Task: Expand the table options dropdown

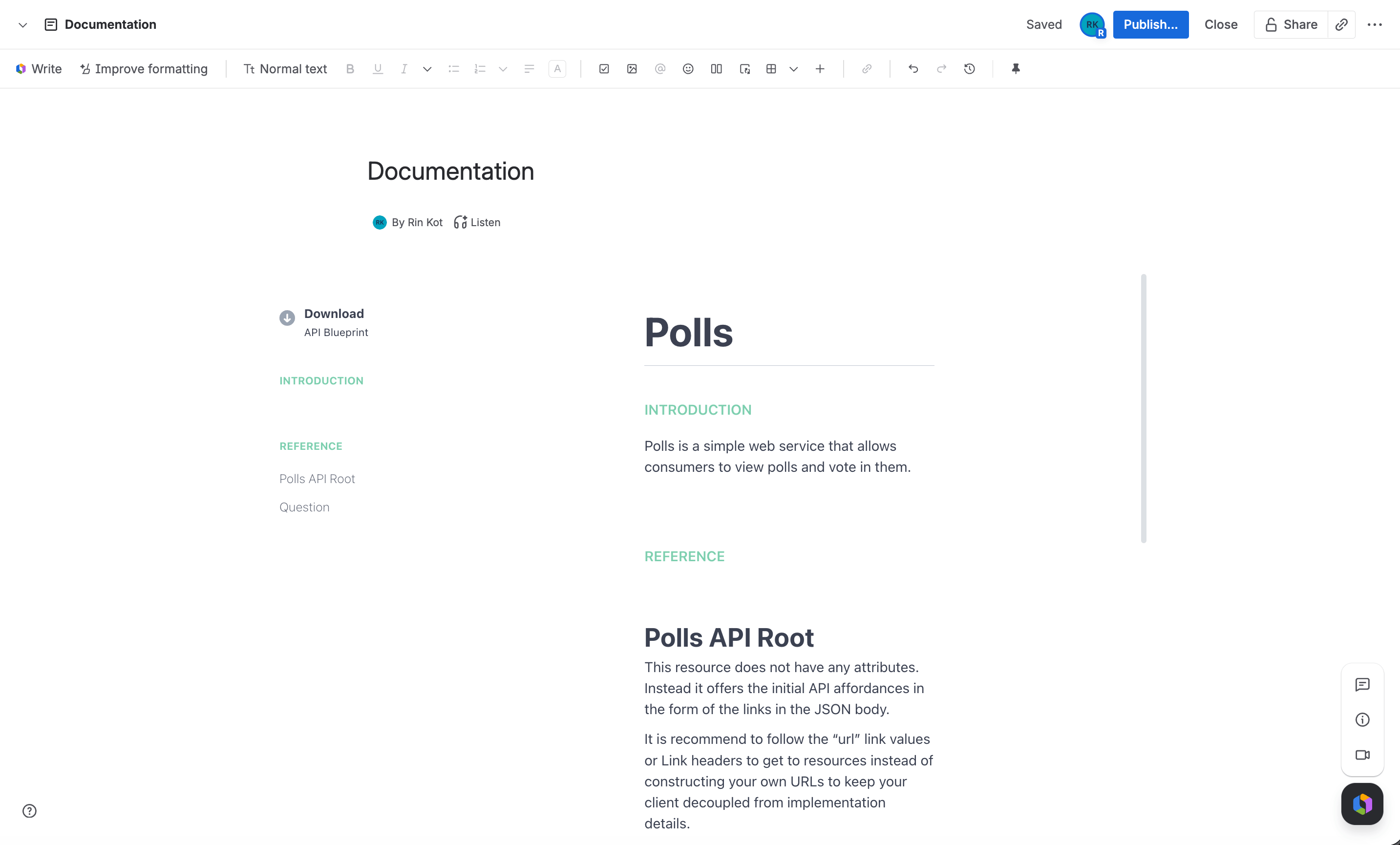Action: [794, 69]
